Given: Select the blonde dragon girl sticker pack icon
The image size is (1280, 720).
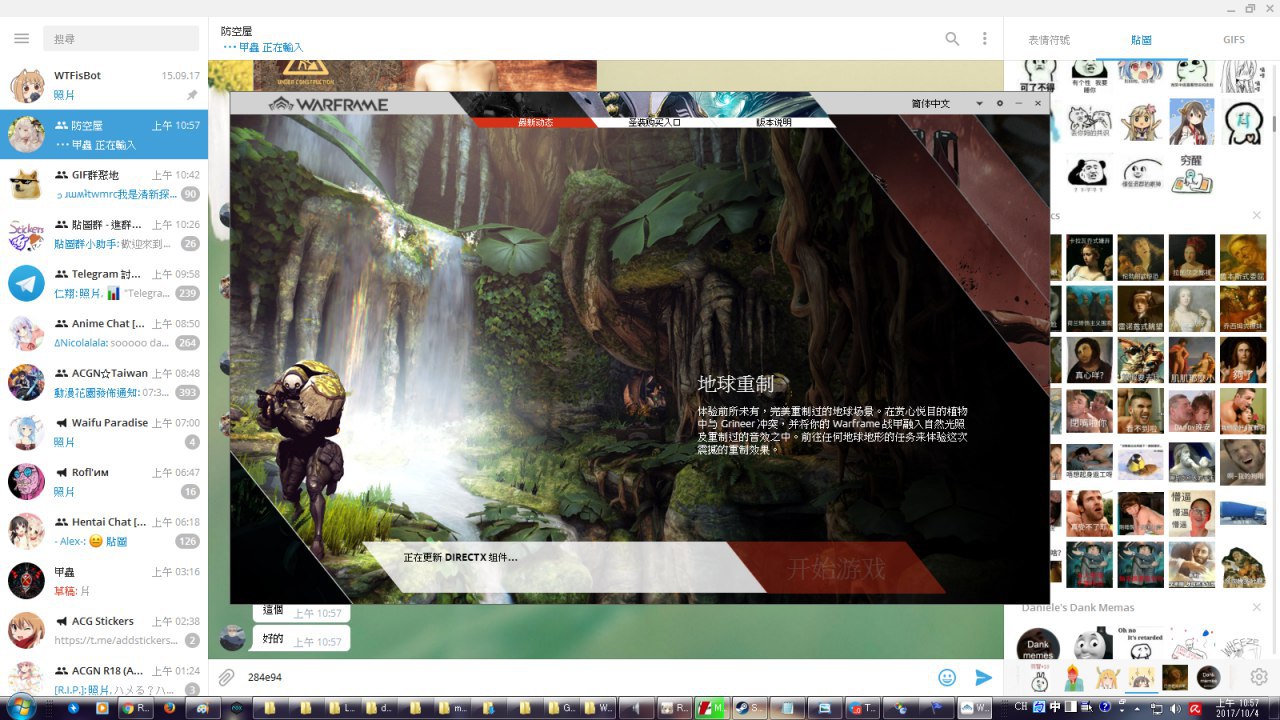Looking at the screenshot, I should [x=1107, y=677].
